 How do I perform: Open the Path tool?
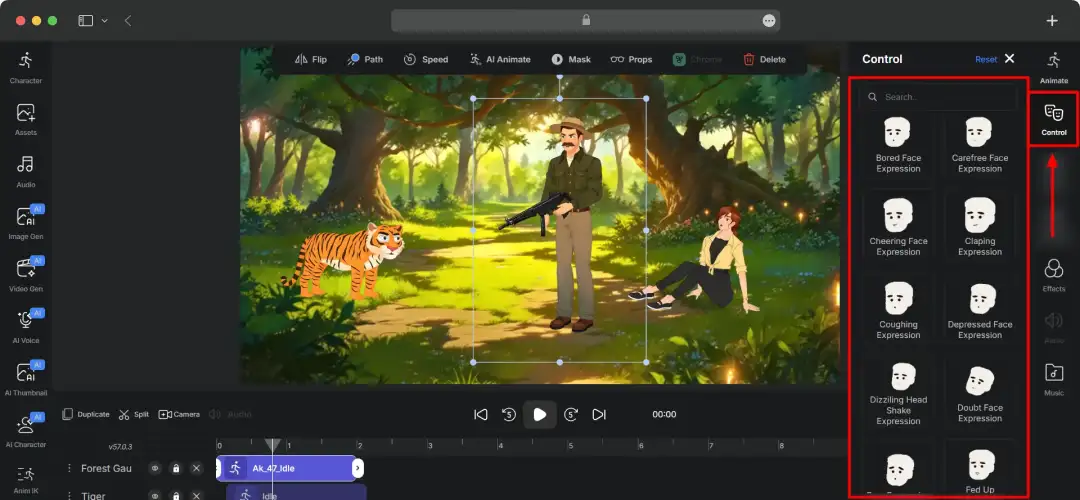[365, 59]
